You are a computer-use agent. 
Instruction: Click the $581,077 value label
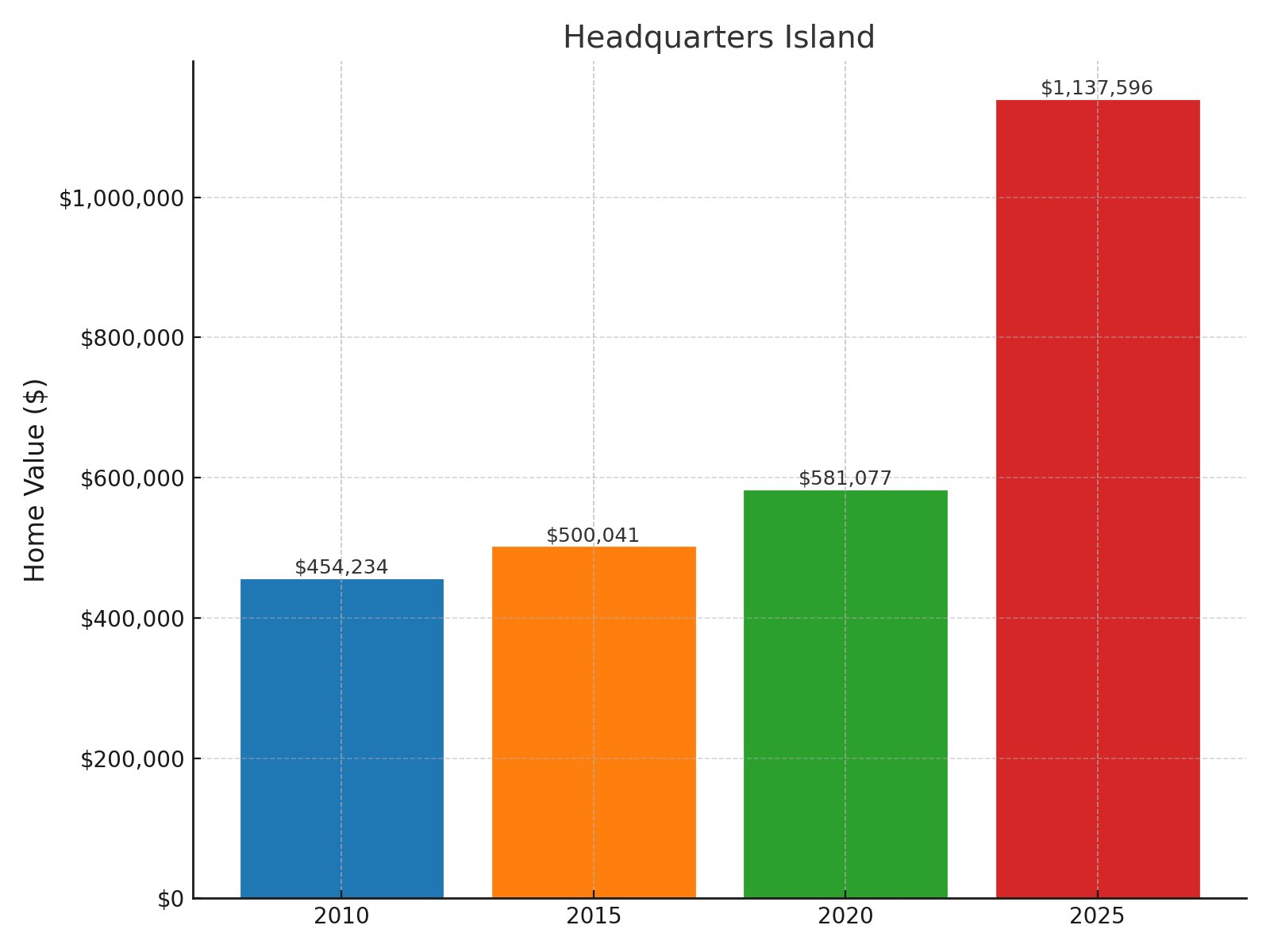[x=845, y=478]
